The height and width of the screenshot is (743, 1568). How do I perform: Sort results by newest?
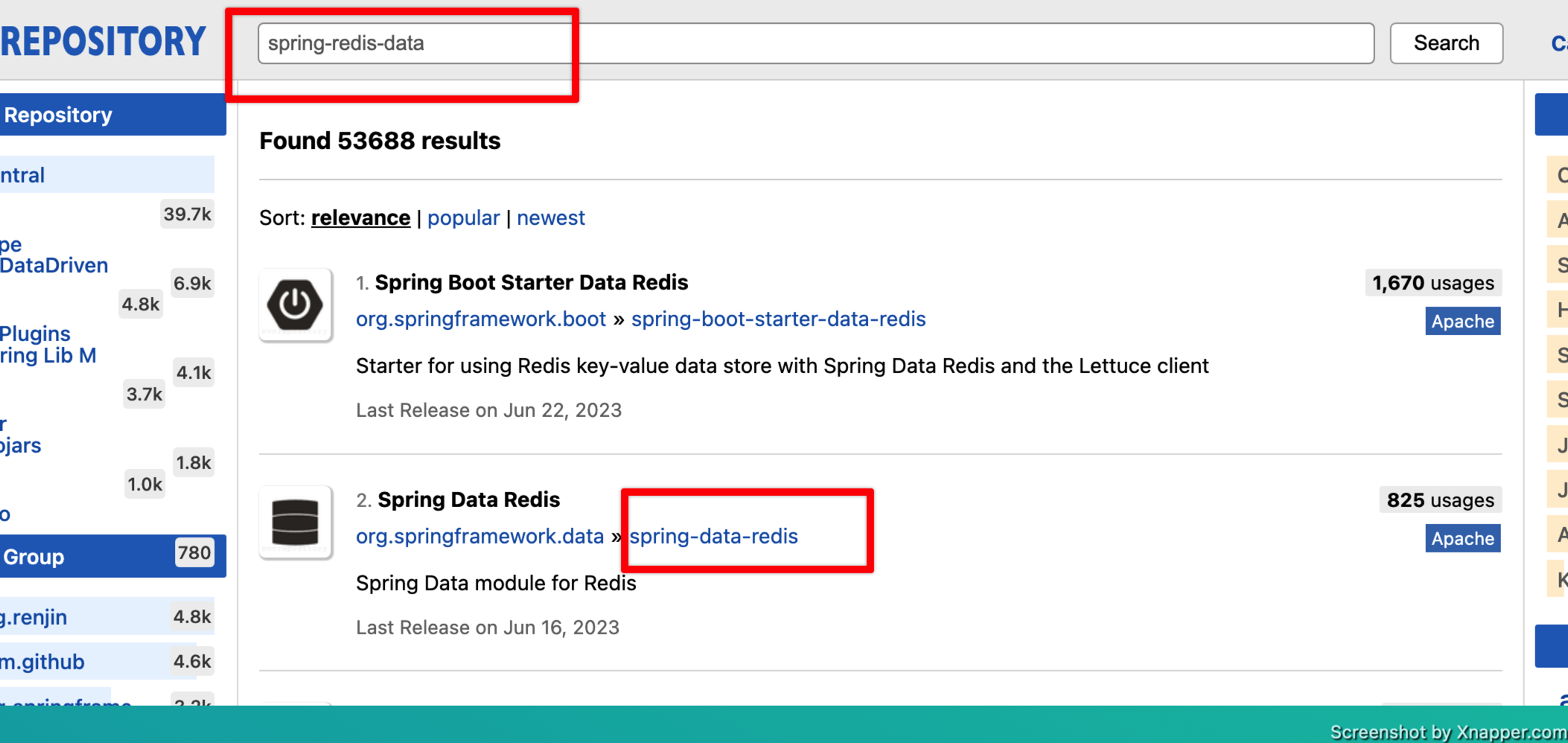tap(551, 217)
